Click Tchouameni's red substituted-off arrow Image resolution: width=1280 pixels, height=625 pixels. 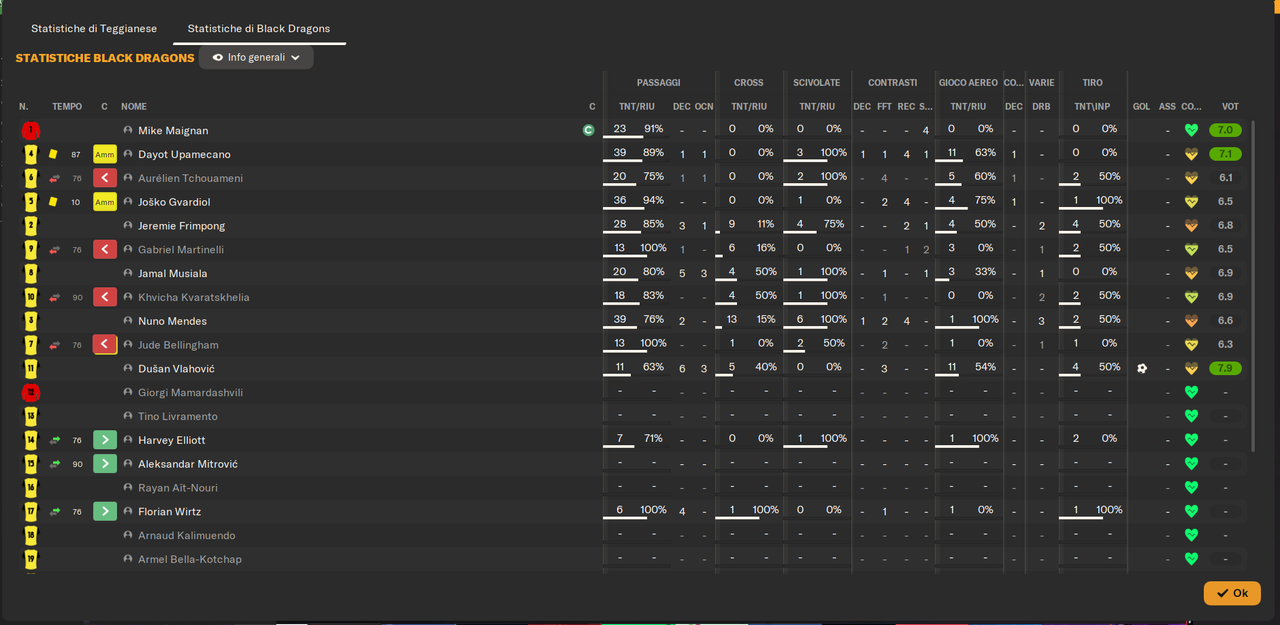pyautogui.click(x=105, y=178)
